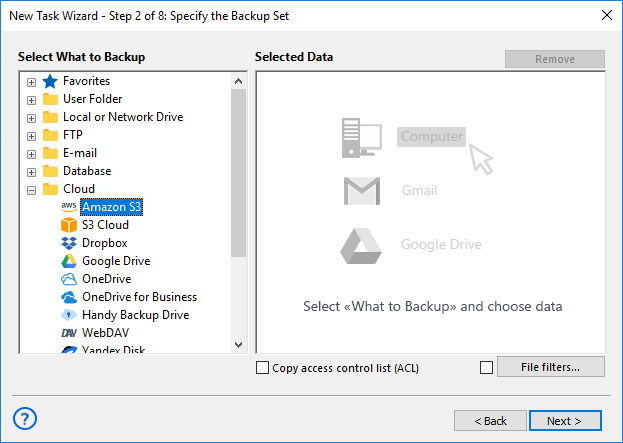Tick the checkbox beside File filters
The height and width of the screenshot is (443, 623).
[x=486, y=368]
